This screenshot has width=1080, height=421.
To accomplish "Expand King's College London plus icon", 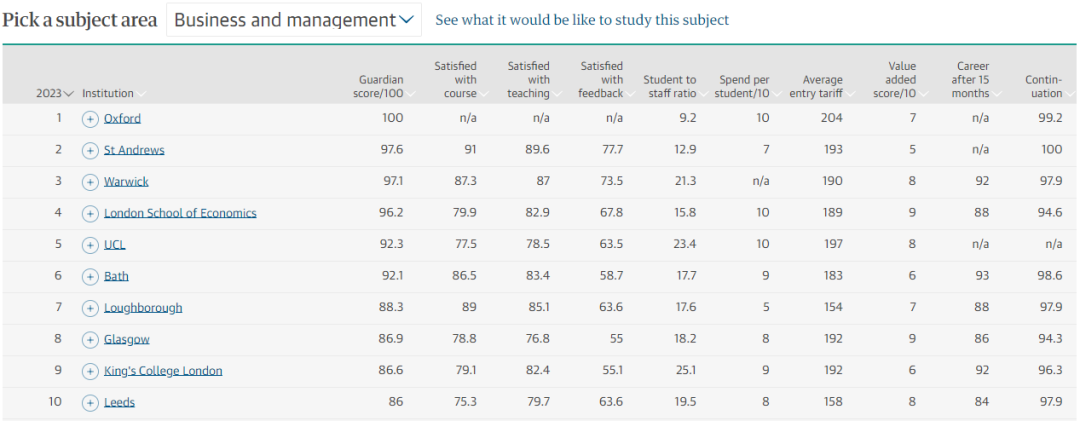I will coord(90,371).
